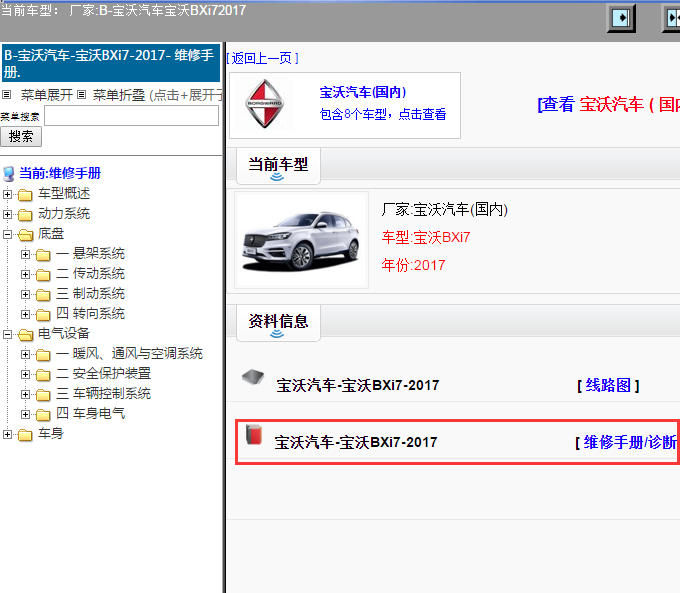The height and width of the screenshot is (593, 680).
Task: Click the 电气设备 open folder icon
Action: tap(25, 334)
